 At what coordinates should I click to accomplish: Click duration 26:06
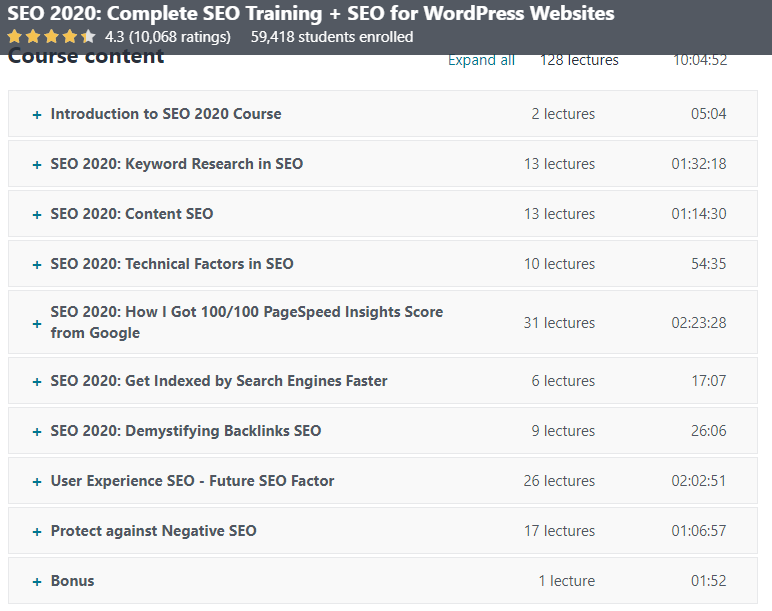click(x=708, y=431)
